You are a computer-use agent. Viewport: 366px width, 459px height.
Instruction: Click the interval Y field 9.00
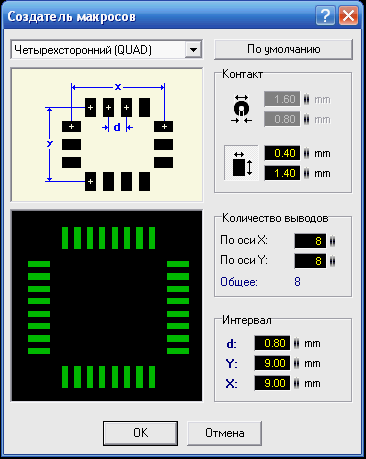[x=272, y=363]
